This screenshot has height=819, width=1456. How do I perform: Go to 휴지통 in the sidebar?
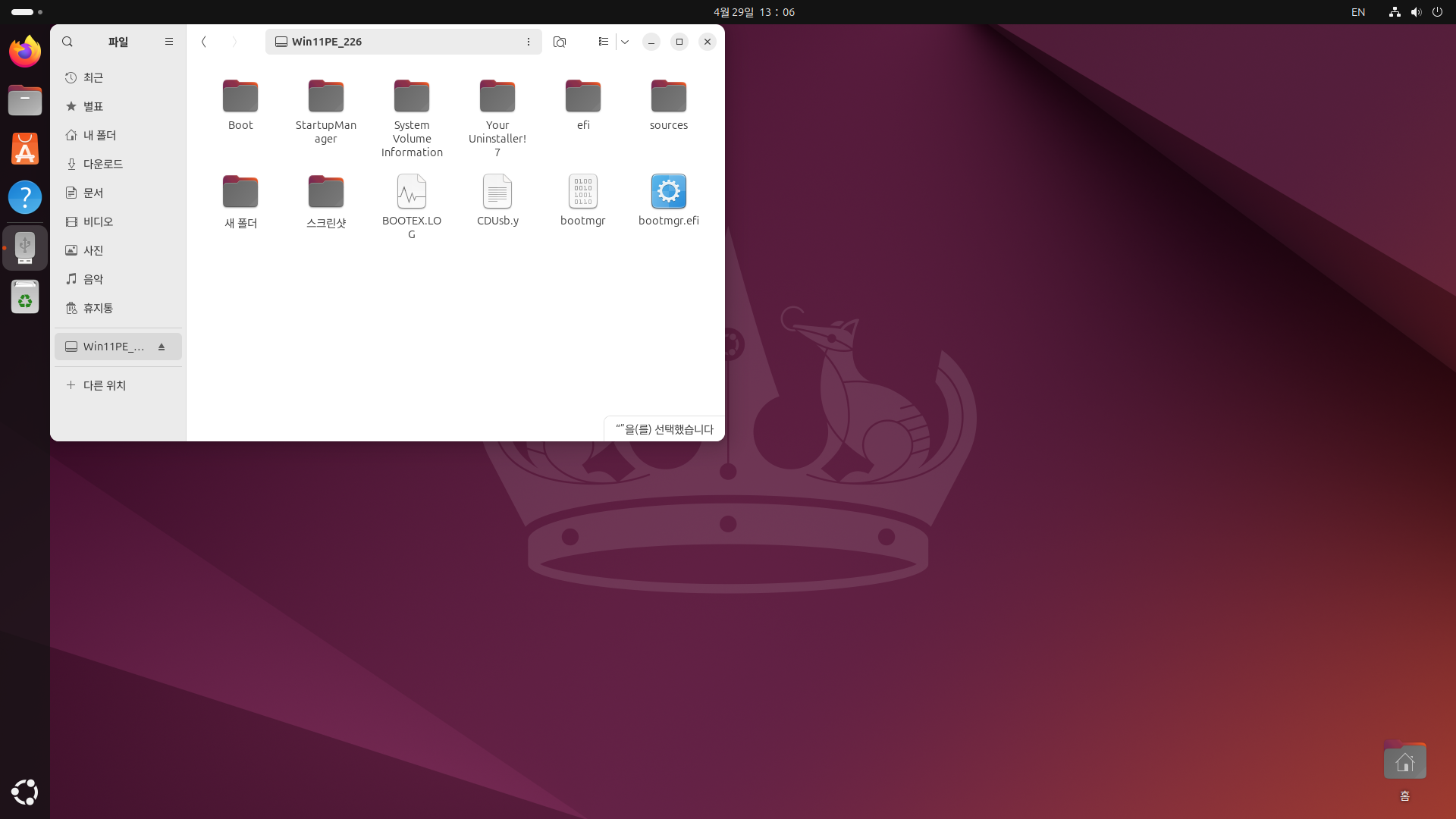coord(98,308)
